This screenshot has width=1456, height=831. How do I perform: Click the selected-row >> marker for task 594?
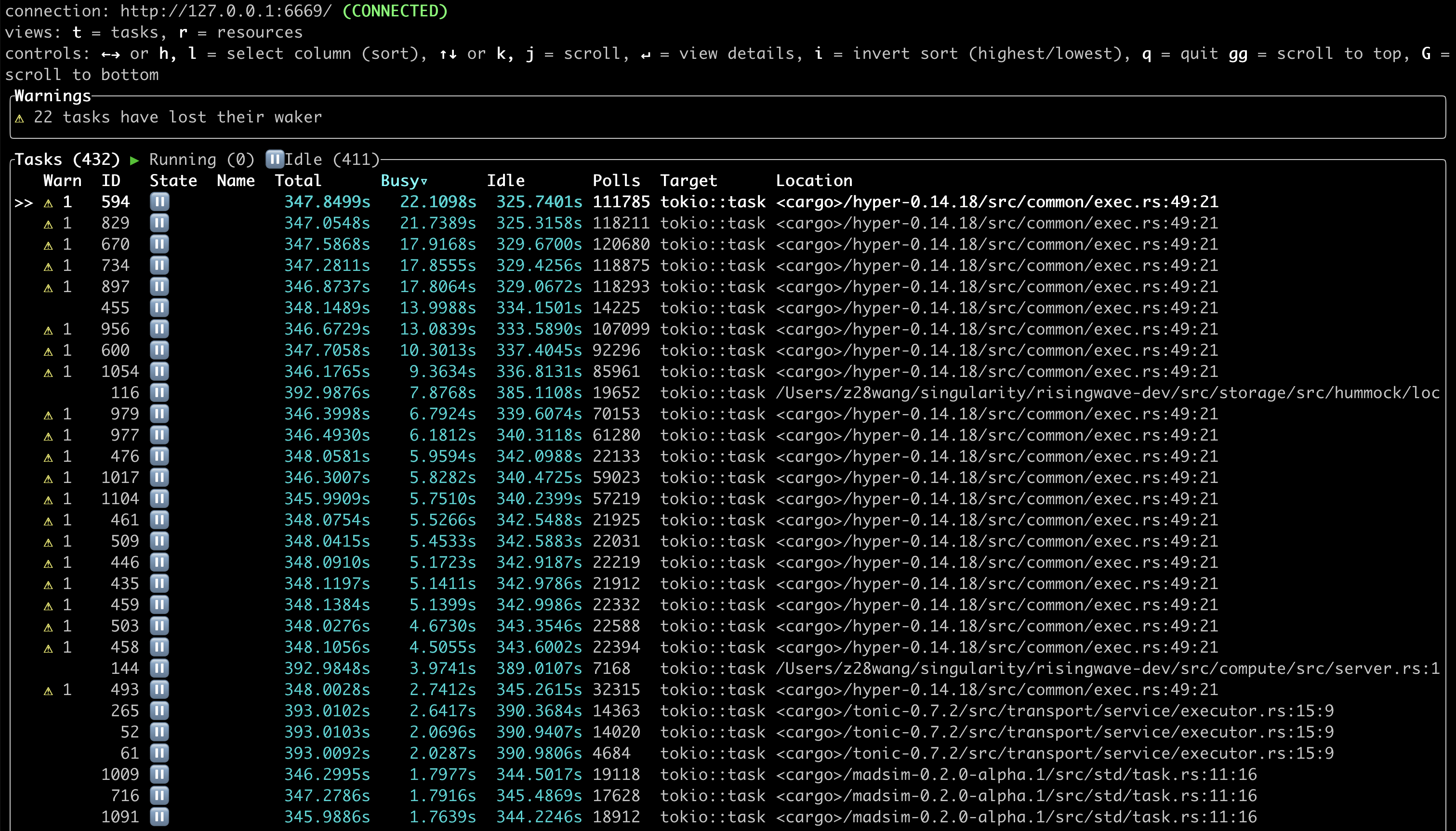(24, 202)
